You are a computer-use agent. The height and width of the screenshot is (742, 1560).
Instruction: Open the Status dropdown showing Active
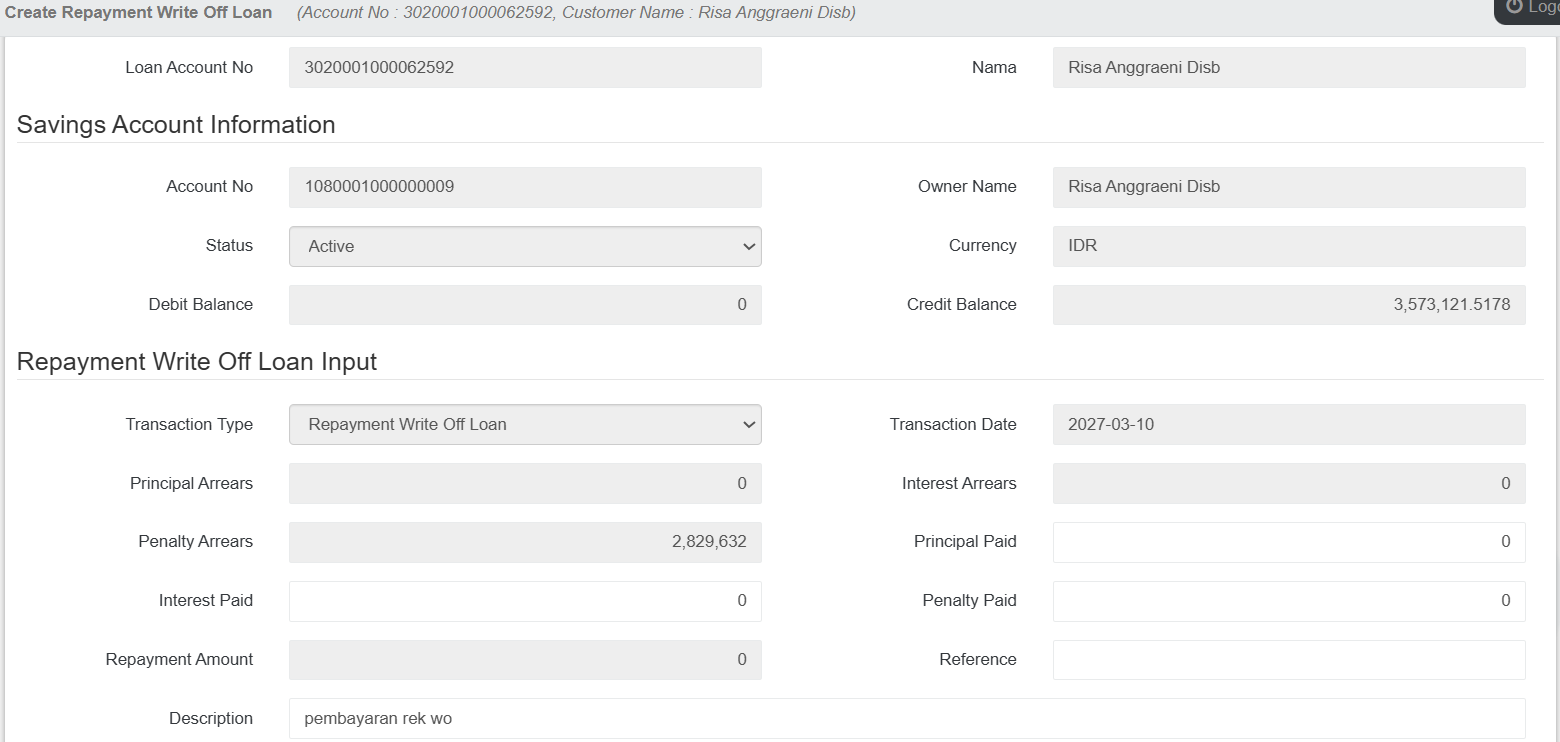click(525, 246)
